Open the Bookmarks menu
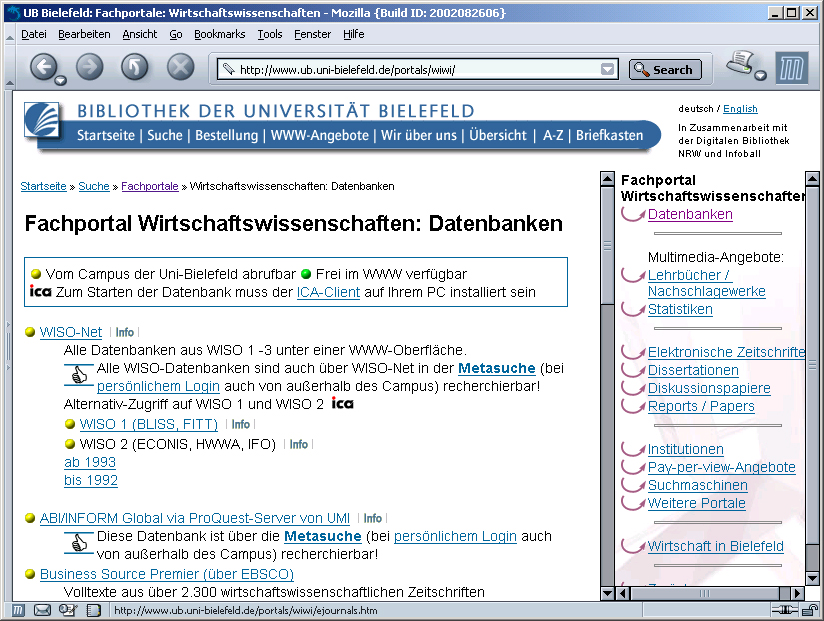 219,34
